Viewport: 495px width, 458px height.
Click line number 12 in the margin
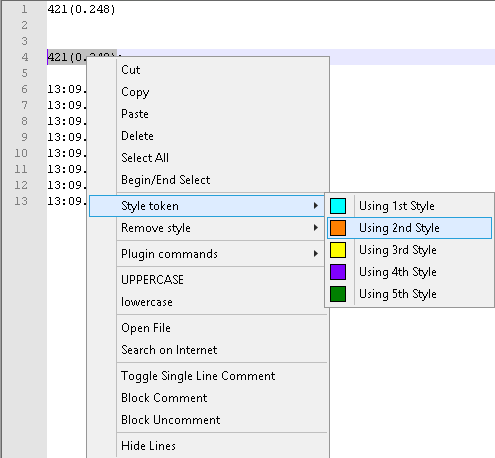click(x=21, y=185)
